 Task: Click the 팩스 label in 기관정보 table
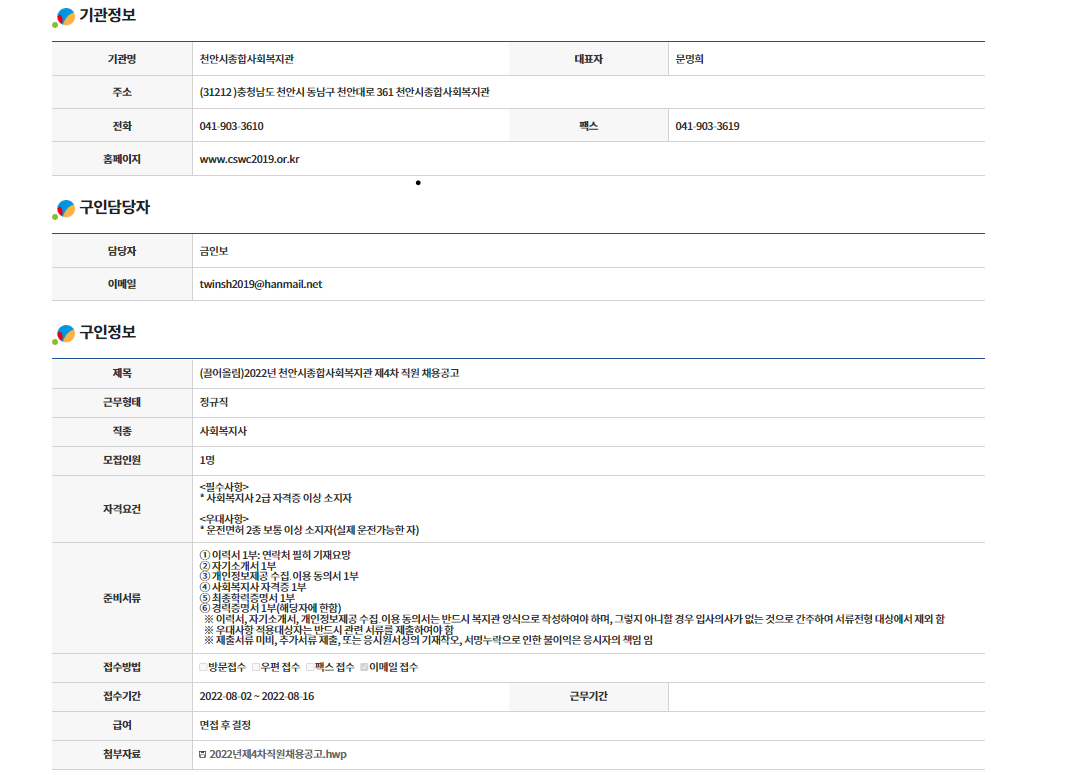pos(589,126)
